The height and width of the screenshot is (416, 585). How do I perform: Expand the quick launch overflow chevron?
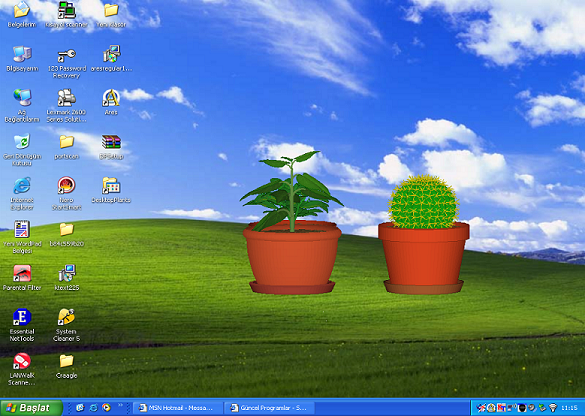click(x=120, y=405)
